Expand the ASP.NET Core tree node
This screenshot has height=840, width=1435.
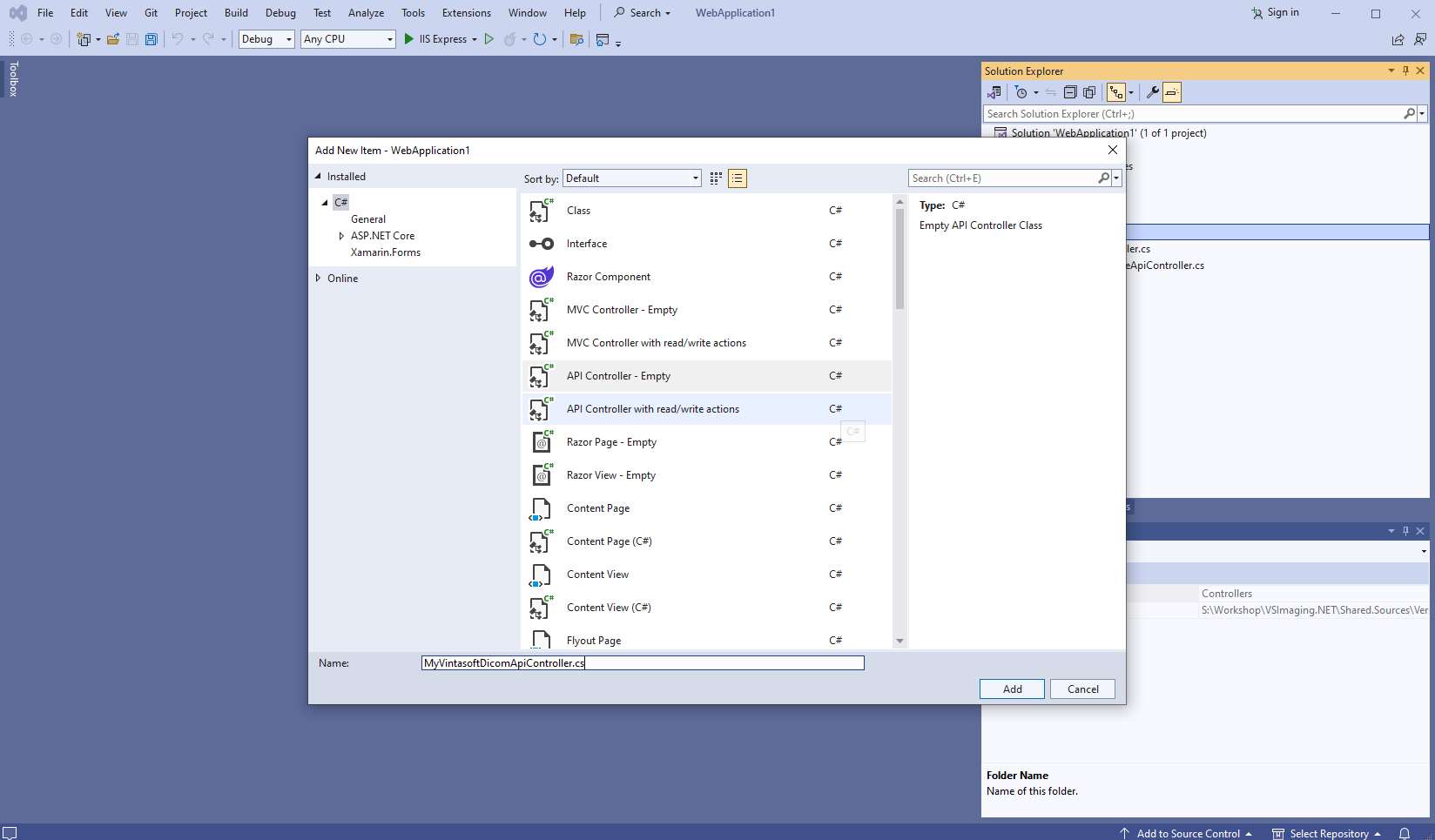pyautogui.click(x=341, y=236)
